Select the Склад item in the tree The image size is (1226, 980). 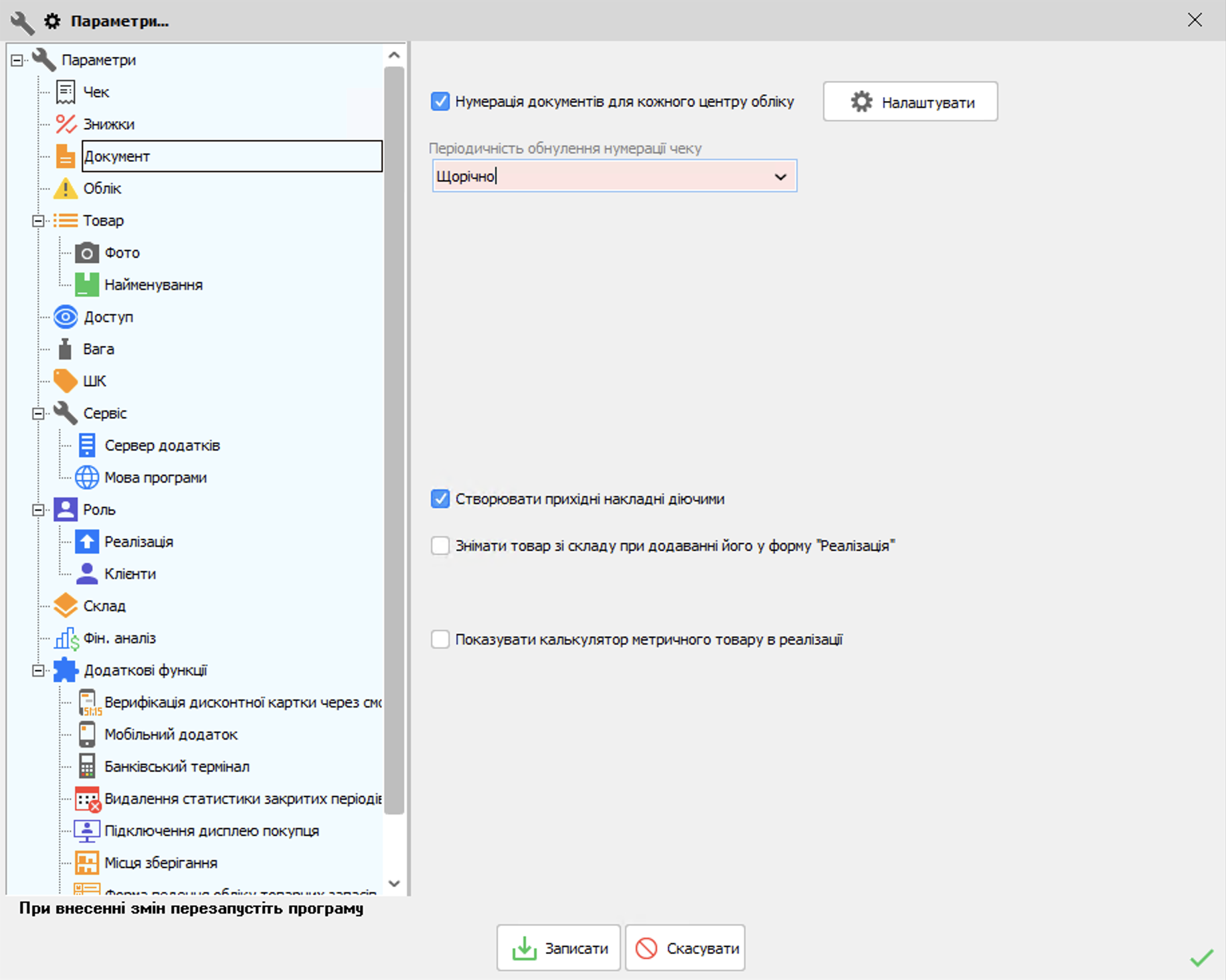104,606
